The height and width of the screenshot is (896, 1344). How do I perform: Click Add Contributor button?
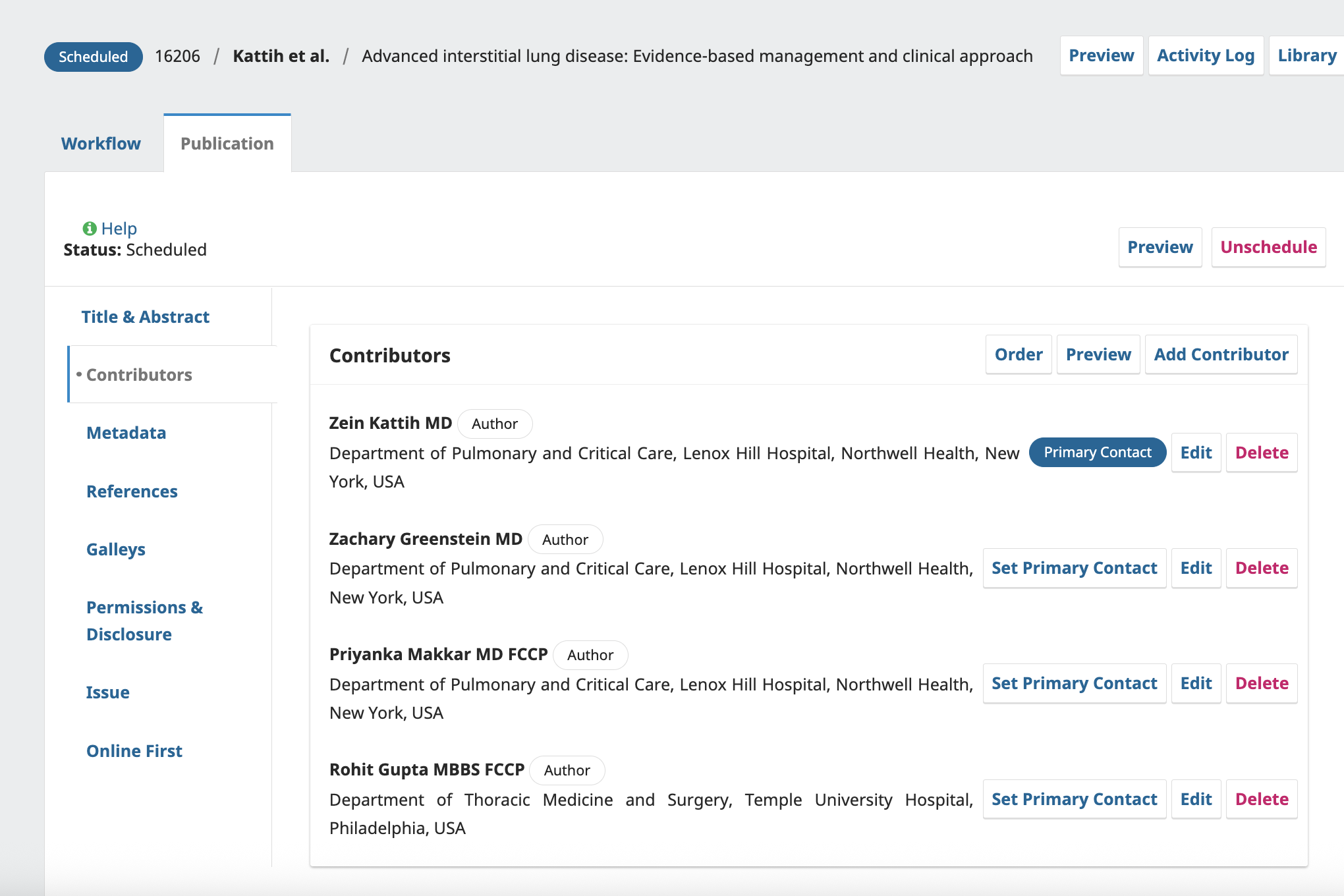click(x=1221, y=354)
